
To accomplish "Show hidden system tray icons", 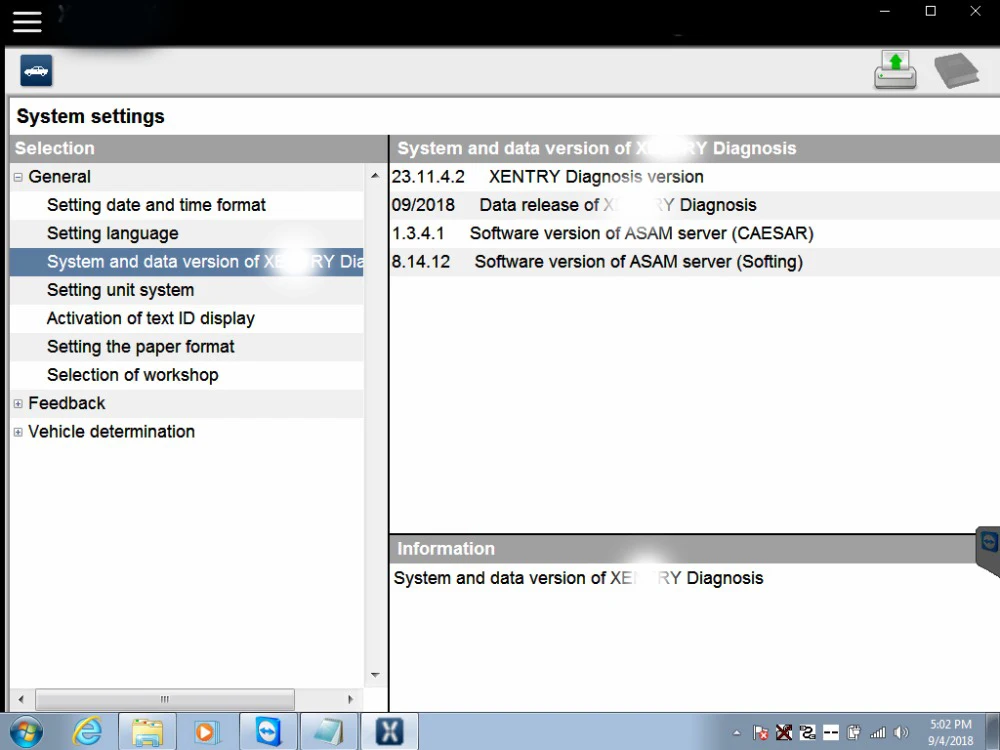I will [737, 733].
